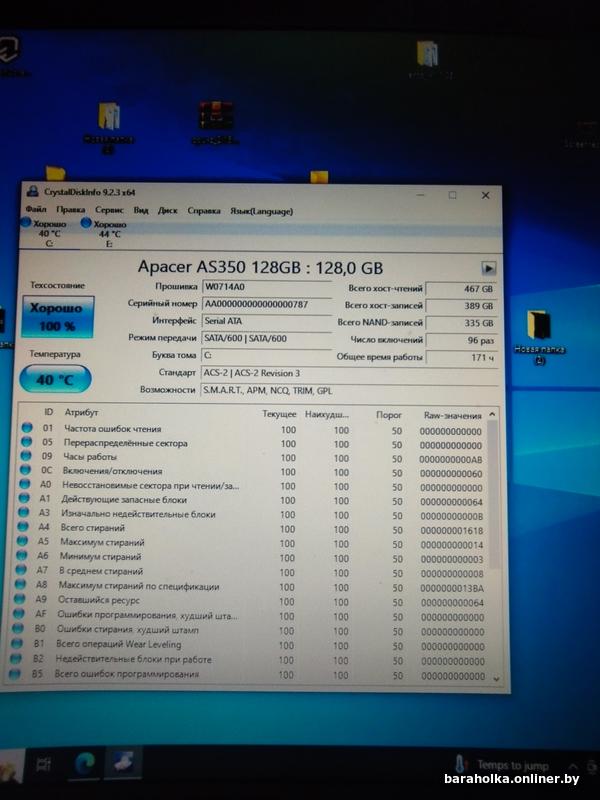Click the Порог column header
600x800 pixels.
click(389, 415)
